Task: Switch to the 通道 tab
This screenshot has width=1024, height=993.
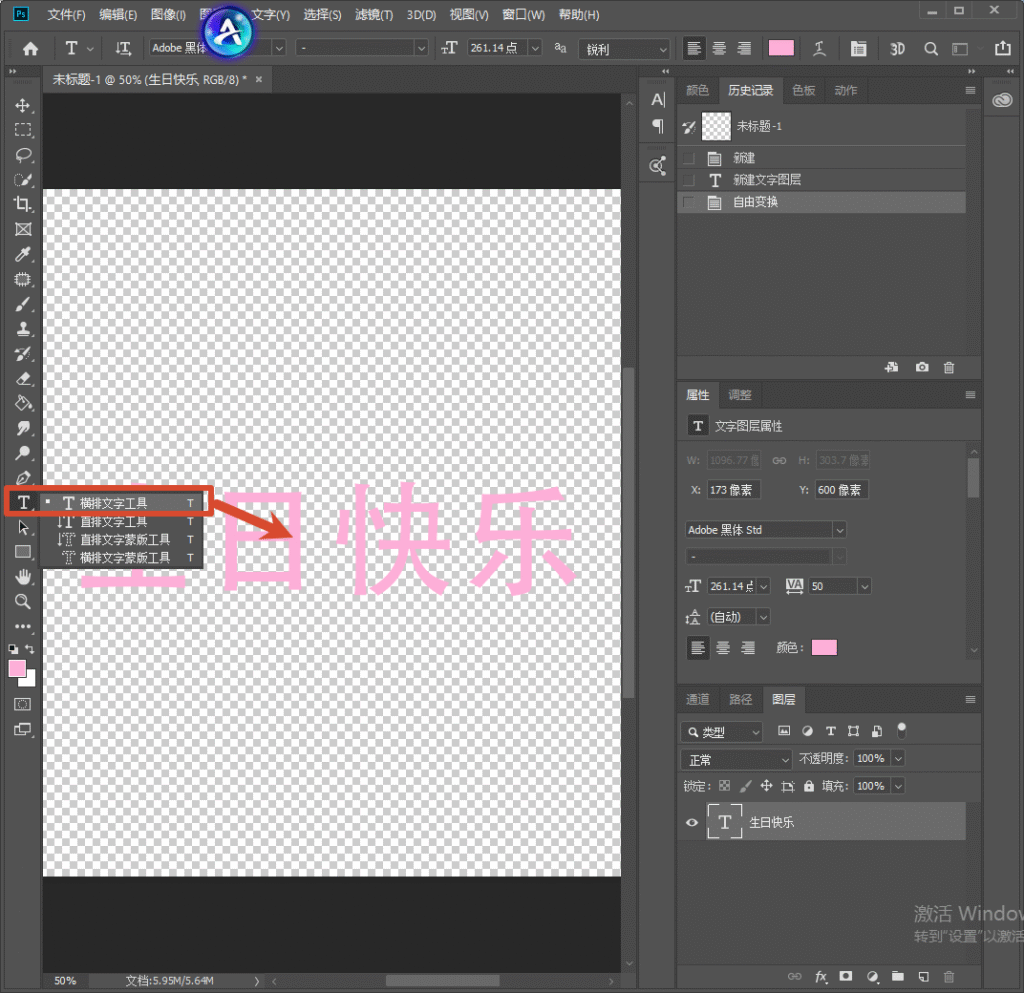Action: coord(697,699)
